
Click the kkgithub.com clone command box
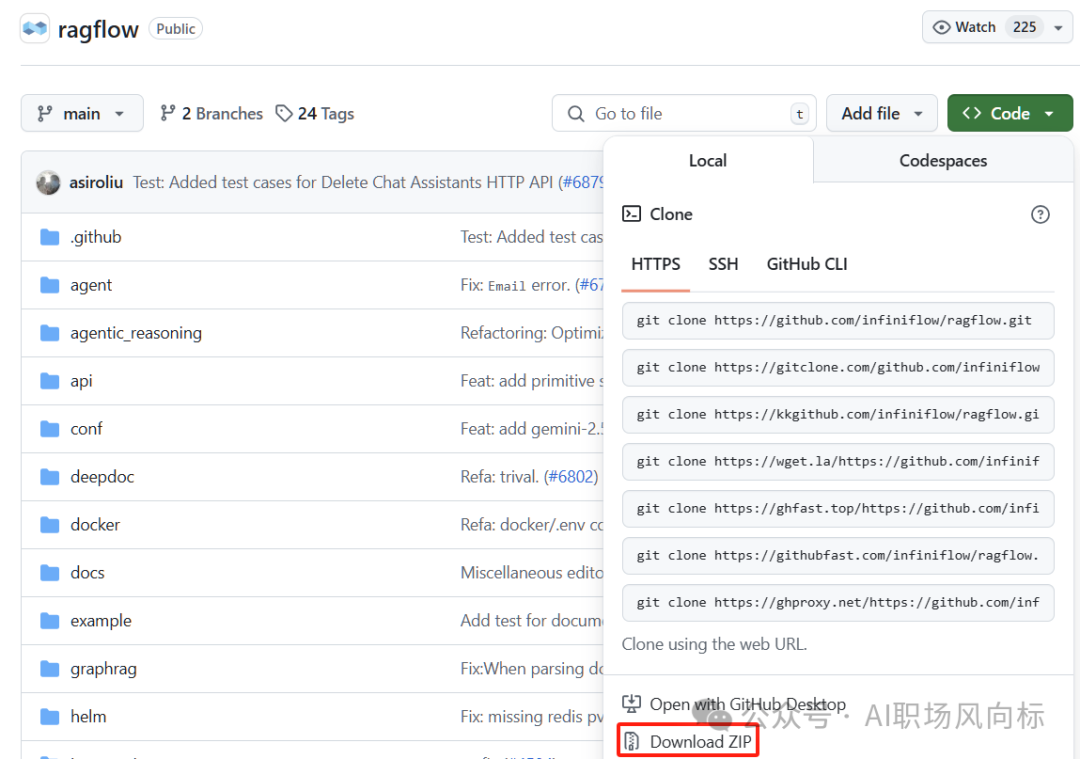coord(838,415)
